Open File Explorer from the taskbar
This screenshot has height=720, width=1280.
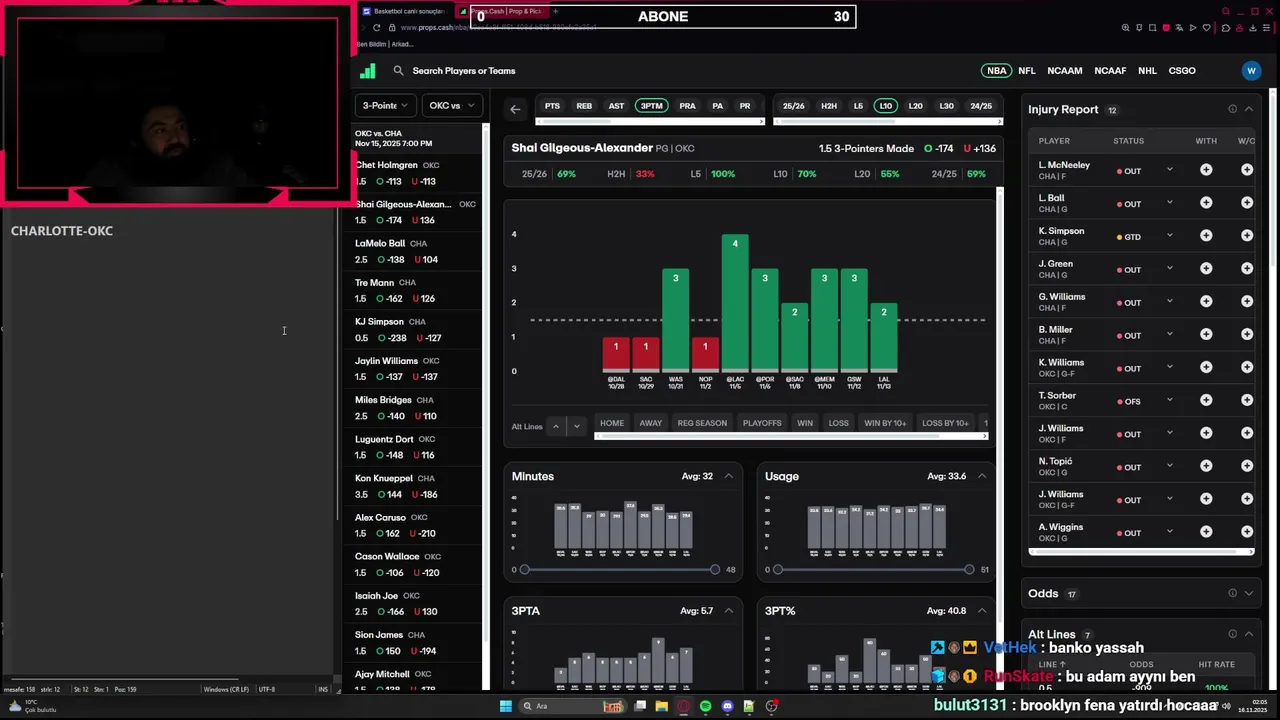click(661, 706)
